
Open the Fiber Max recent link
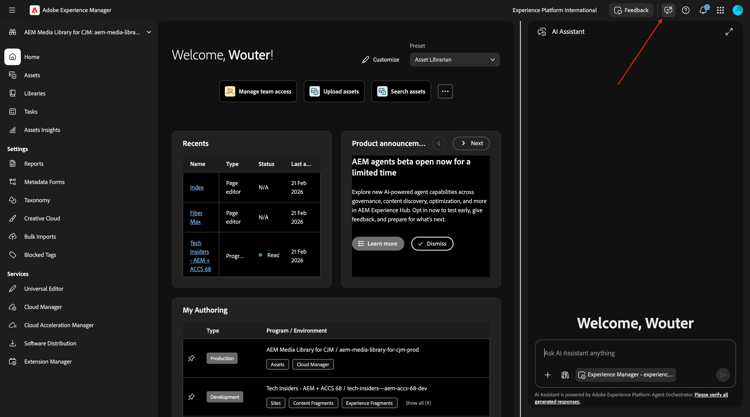click(x=196, y=218)
